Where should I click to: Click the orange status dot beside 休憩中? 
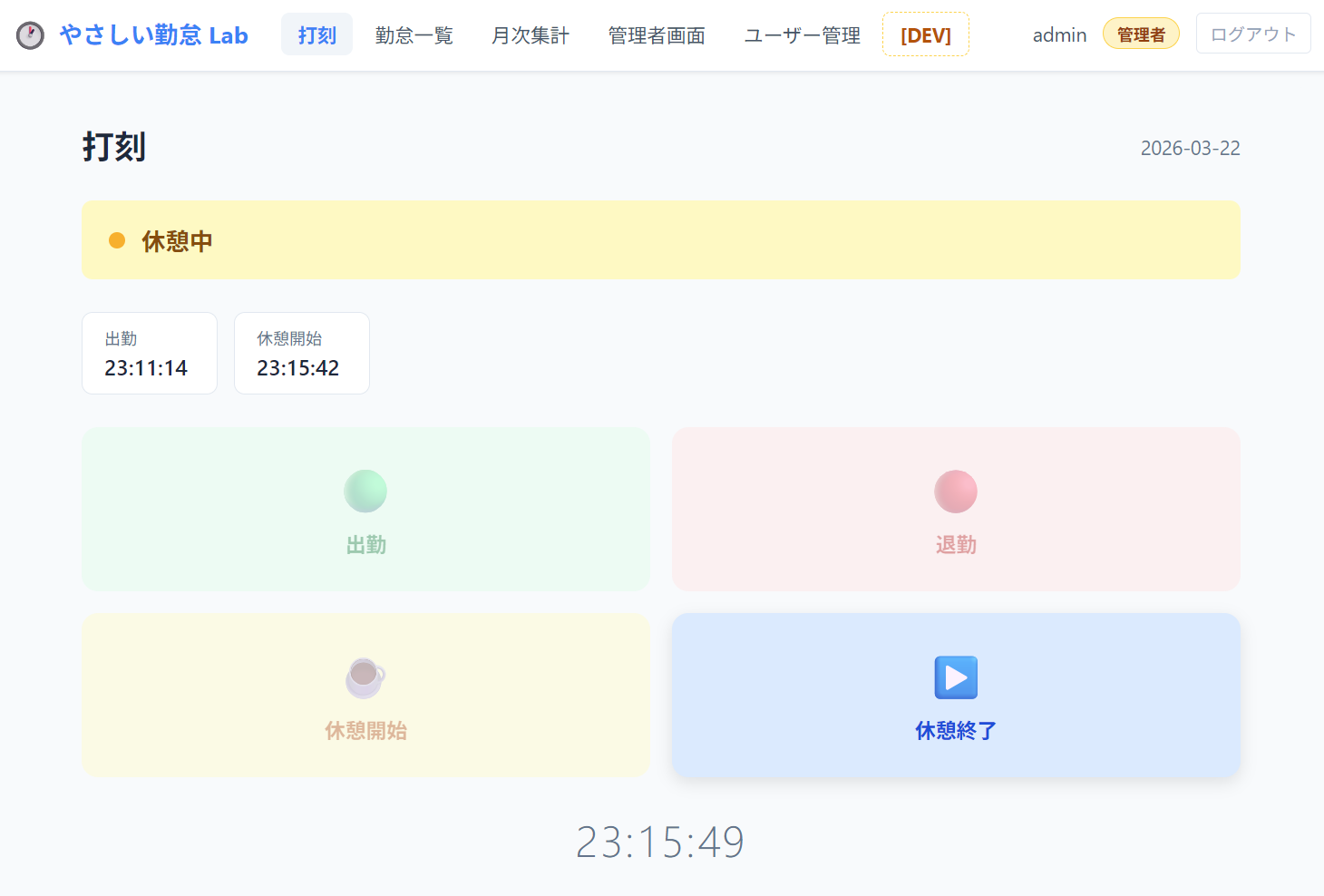(x=117, y=240)
